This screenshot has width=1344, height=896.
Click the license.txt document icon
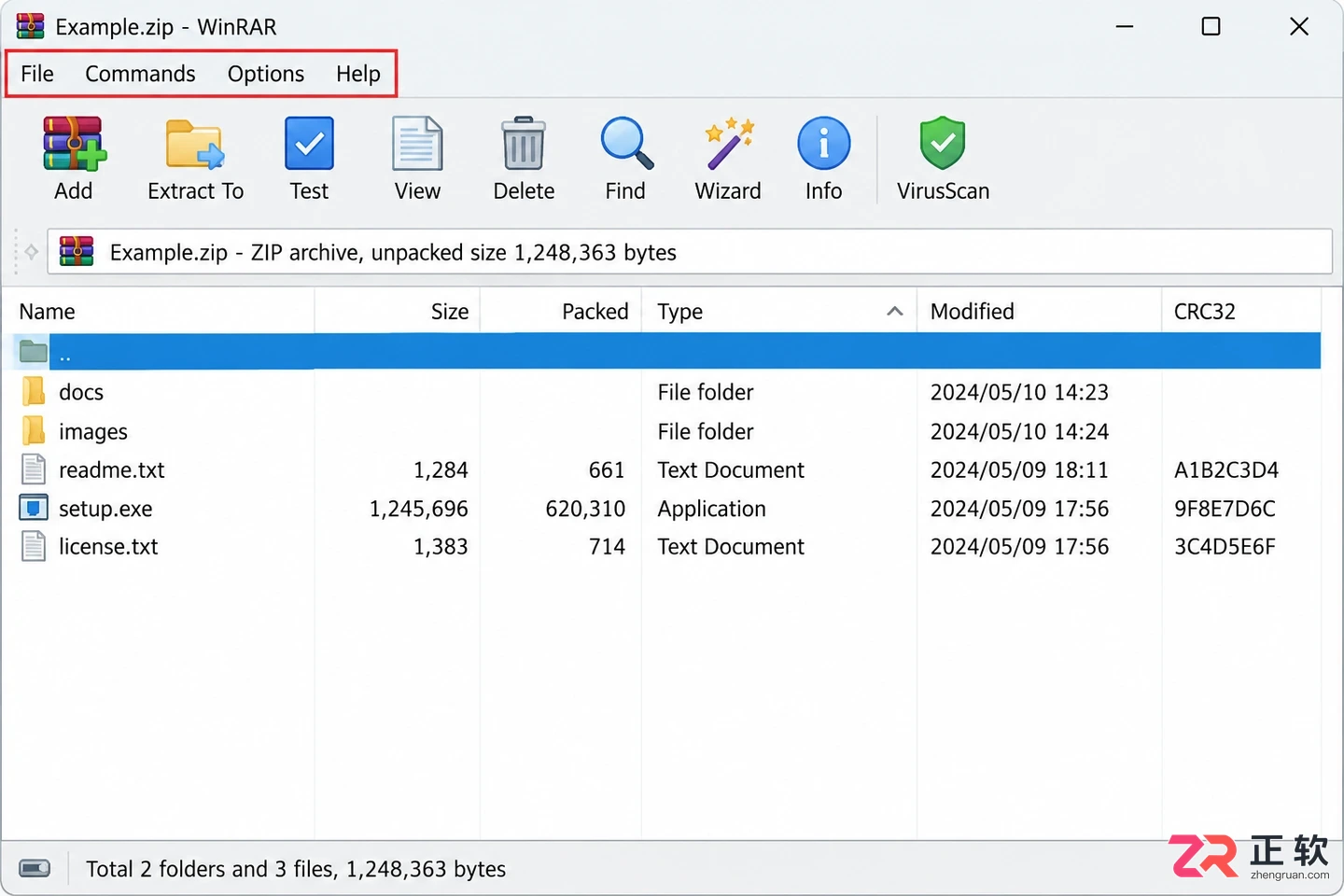tap(34, 546)
